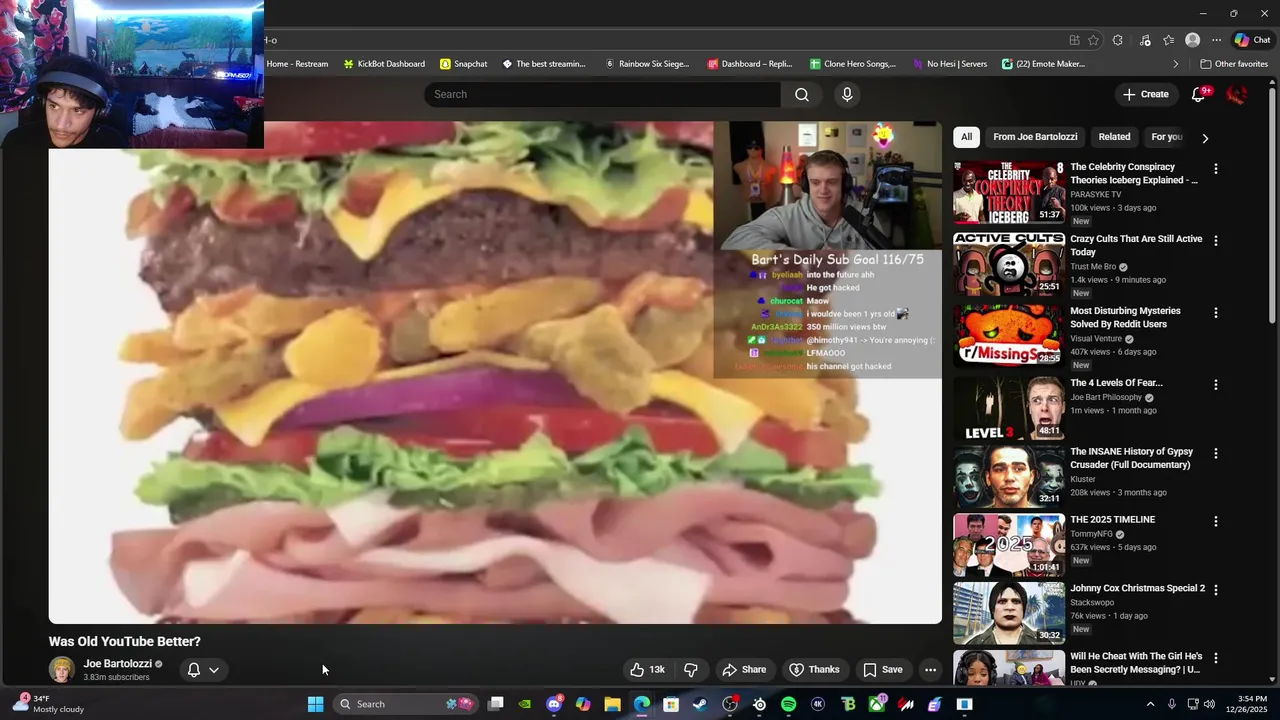Open options for The 4 Levels Of Fear
The width and height of the screenshot is (1280, 720).
coord(1216,385)
